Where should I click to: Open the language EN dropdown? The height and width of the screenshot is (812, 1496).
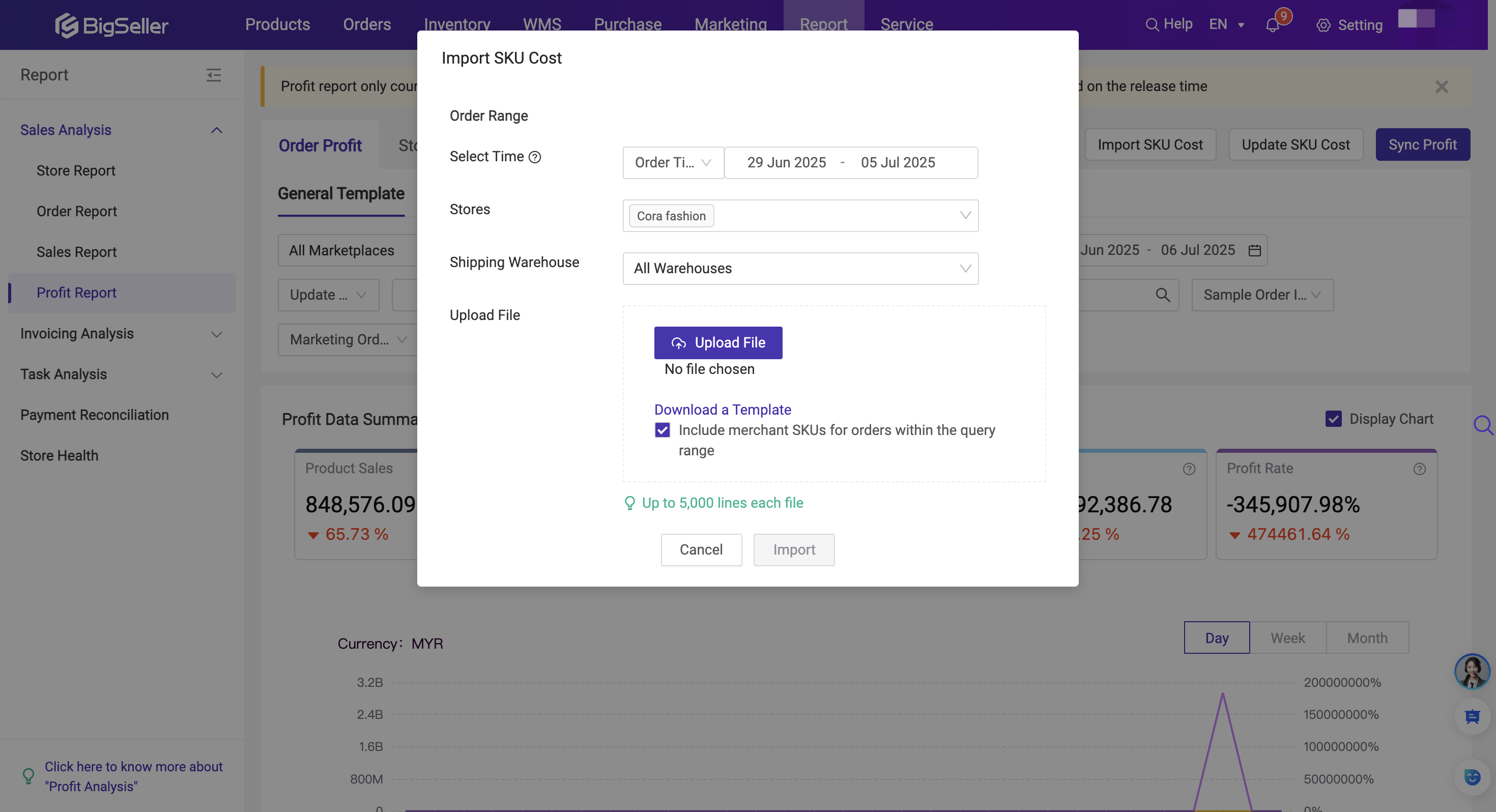(x=1226, y=24)
